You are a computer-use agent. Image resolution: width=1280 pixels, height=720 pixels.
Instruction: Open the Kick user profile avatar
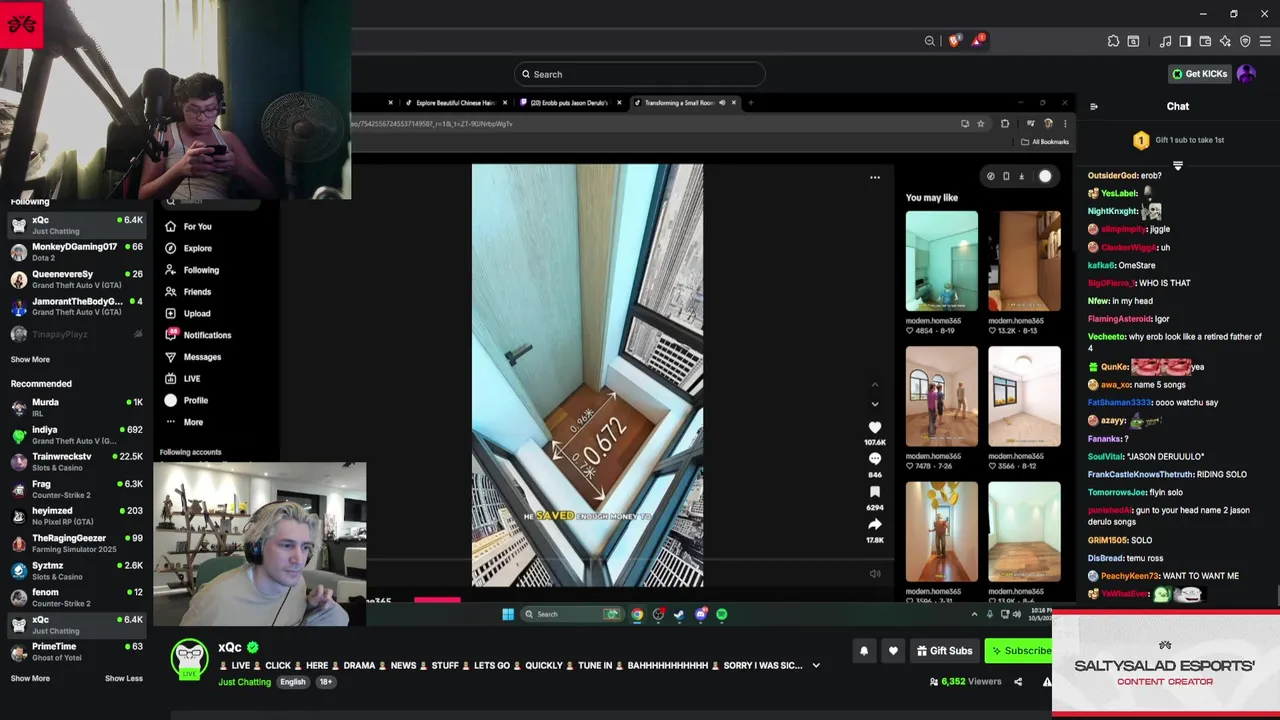[x=1246, y=74]
